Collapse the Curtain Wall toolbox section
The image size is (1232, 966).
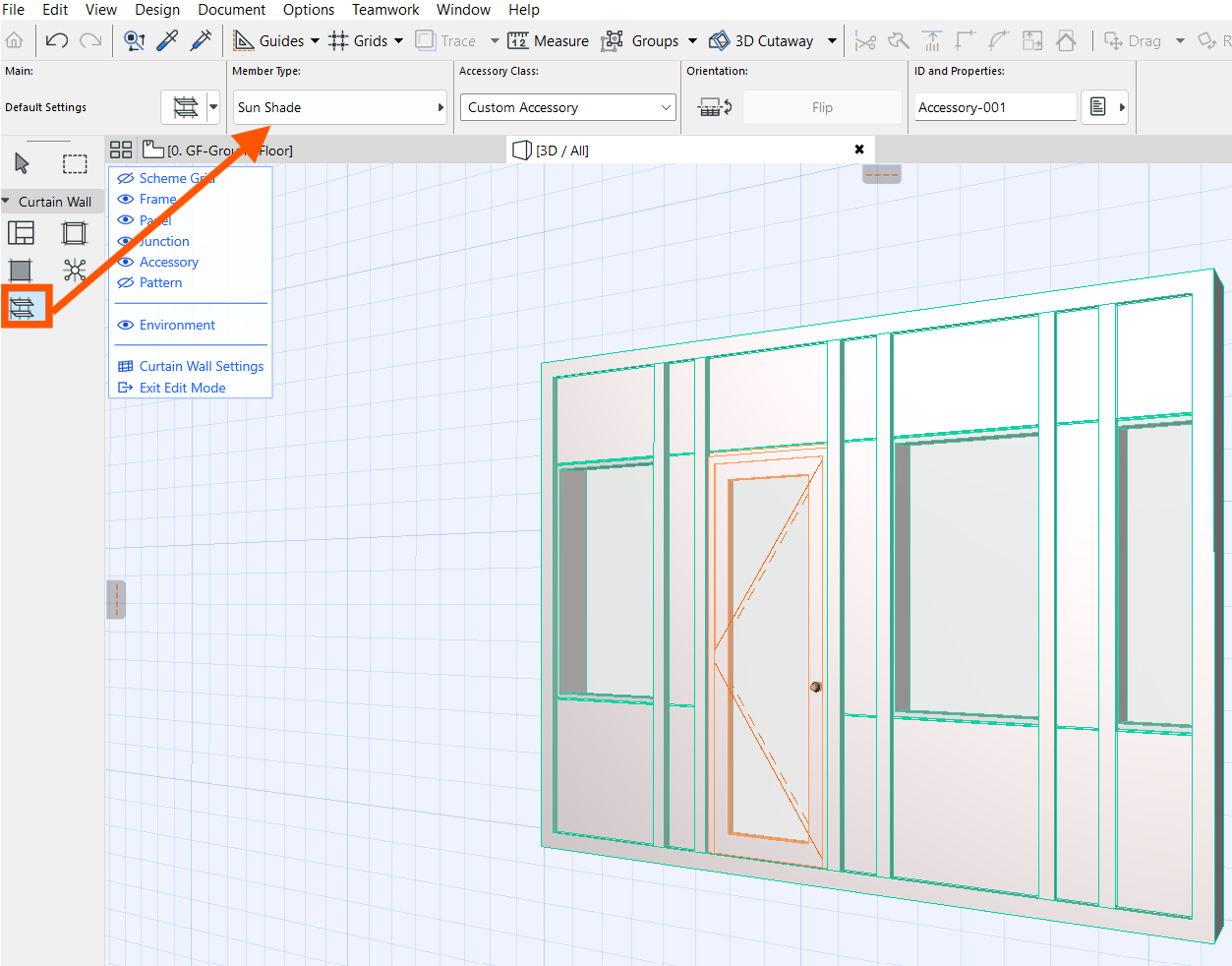(6, 201)
